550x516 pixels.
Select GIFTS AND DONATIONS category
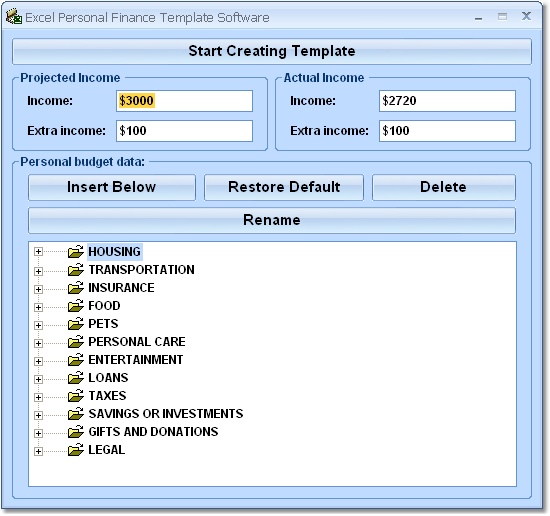coord(153,432)
